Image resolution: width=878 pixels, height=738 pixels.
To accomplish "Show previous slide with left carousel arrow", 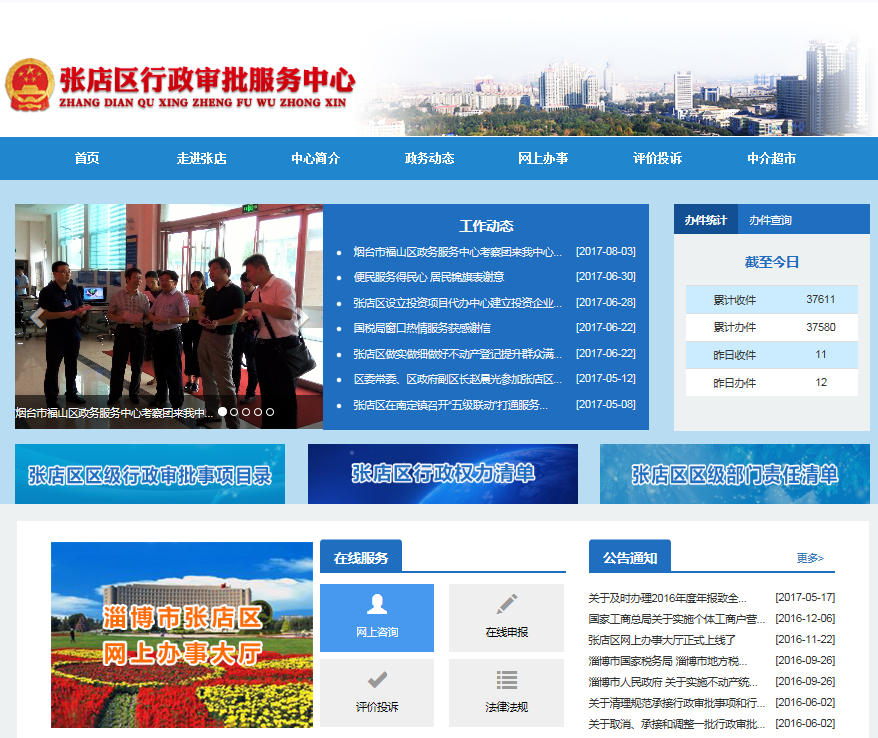I will (38, 318).
